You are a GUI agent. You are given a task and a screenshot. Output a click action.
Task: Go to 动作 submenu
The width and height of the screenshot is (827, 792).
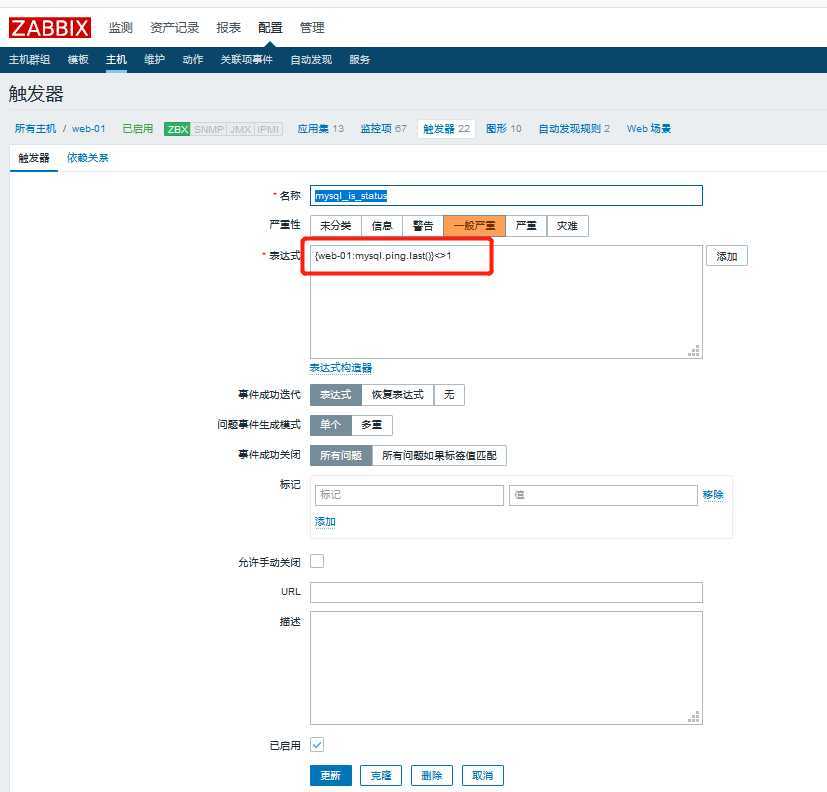click(x=193, y=60)
